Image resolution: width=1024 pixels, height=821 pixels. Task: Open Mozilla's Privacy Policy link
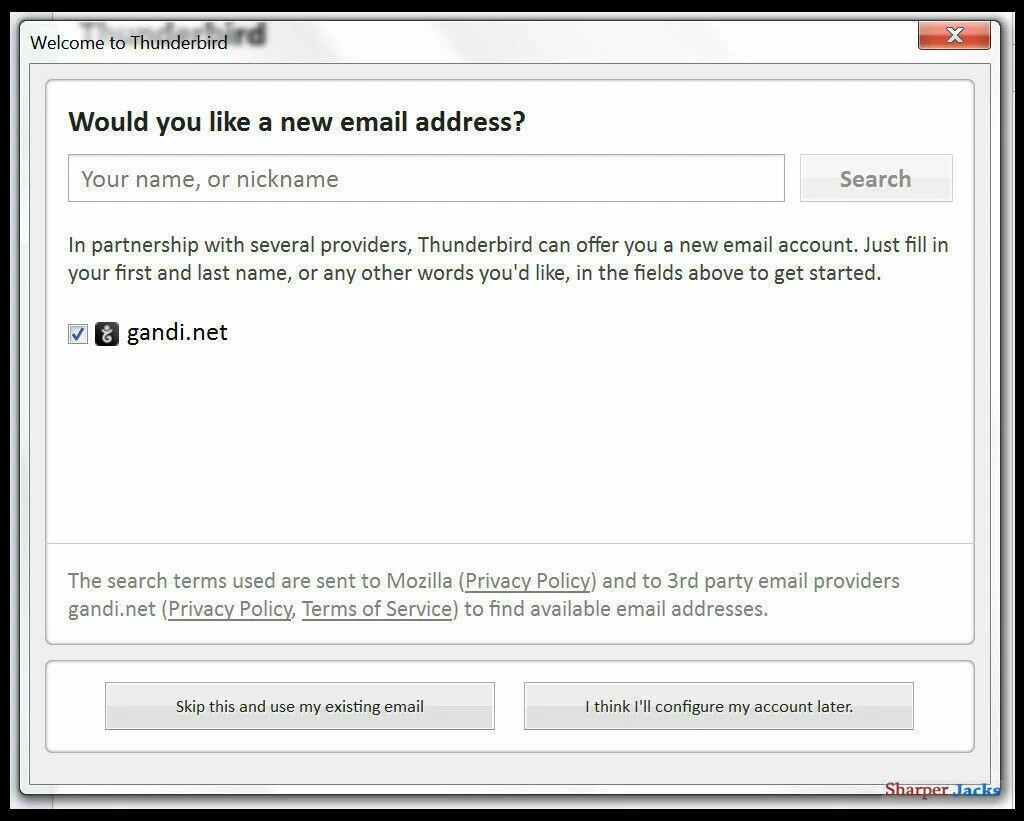(x=528, y=581)
